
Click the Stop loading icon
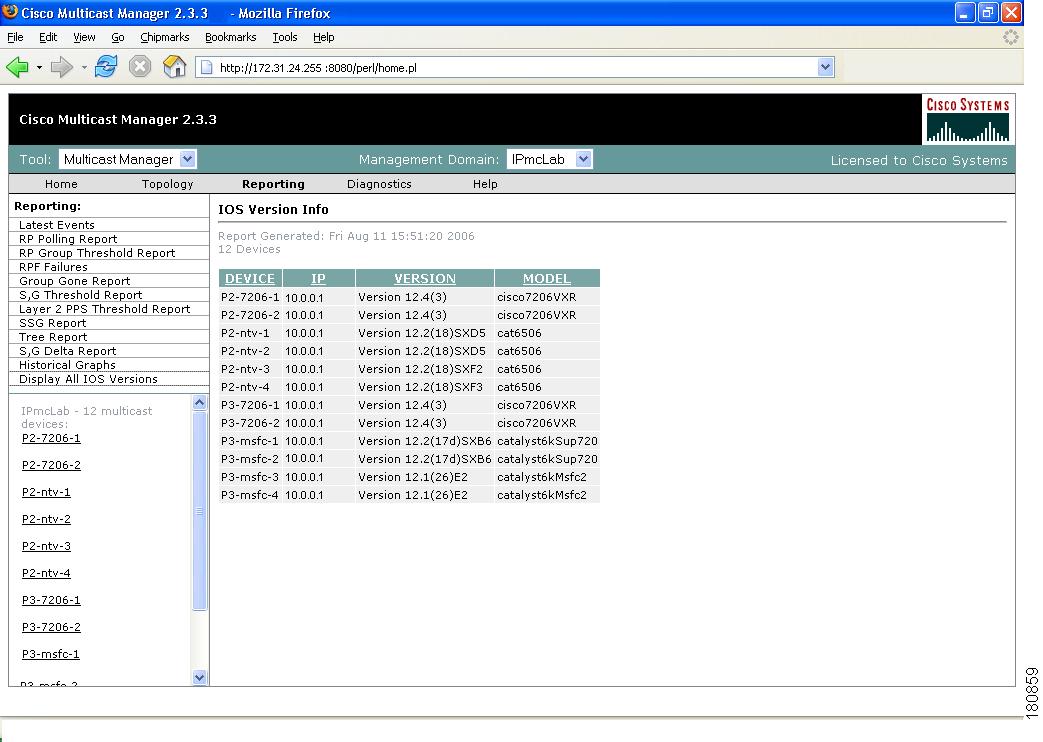140,67
